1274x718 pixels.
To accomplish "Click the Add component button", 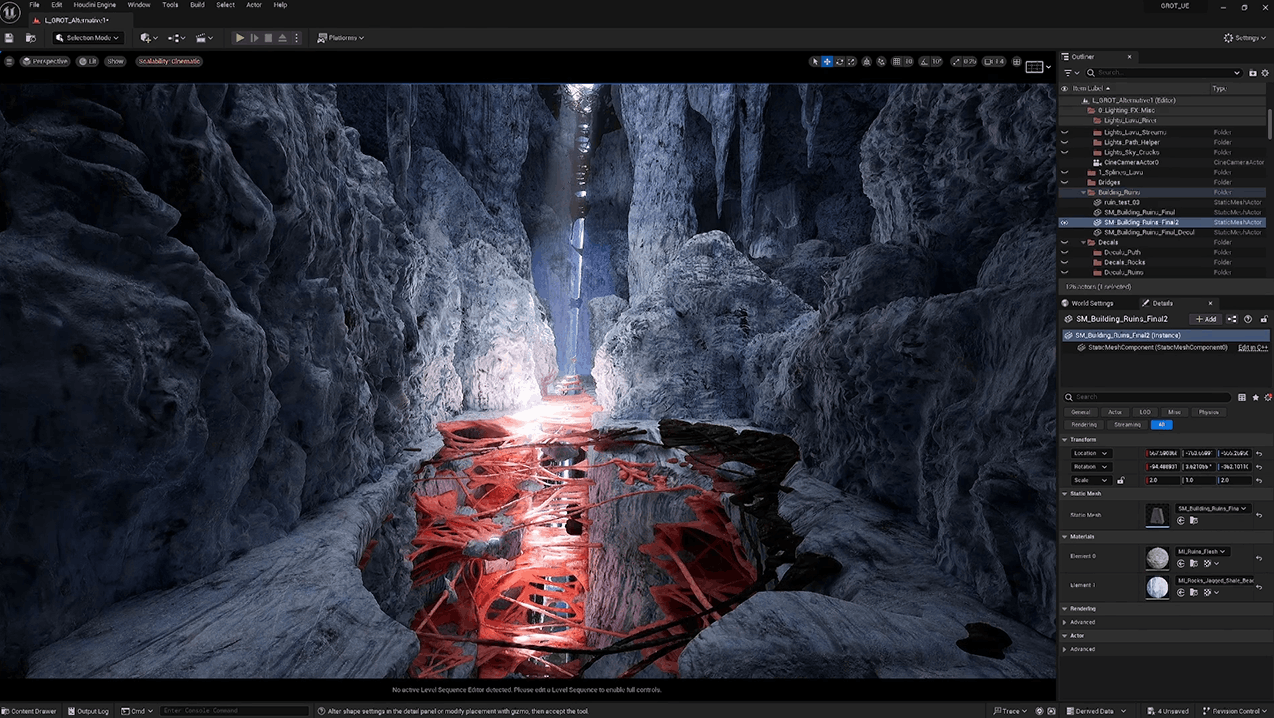I will (x=1206, y=319).
